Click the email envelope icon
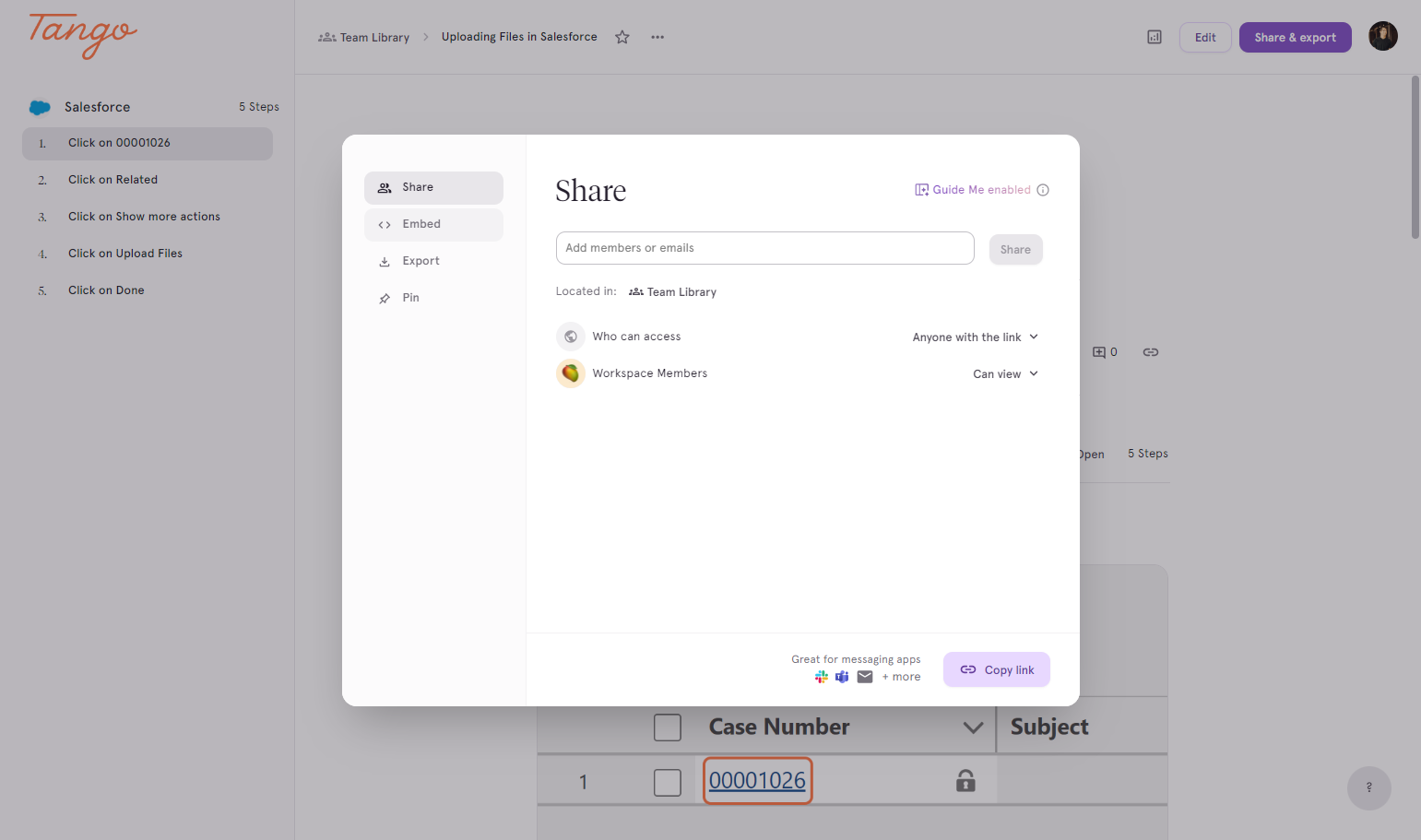This screenshot has width=1421, height=840. [x=865, y=677]
